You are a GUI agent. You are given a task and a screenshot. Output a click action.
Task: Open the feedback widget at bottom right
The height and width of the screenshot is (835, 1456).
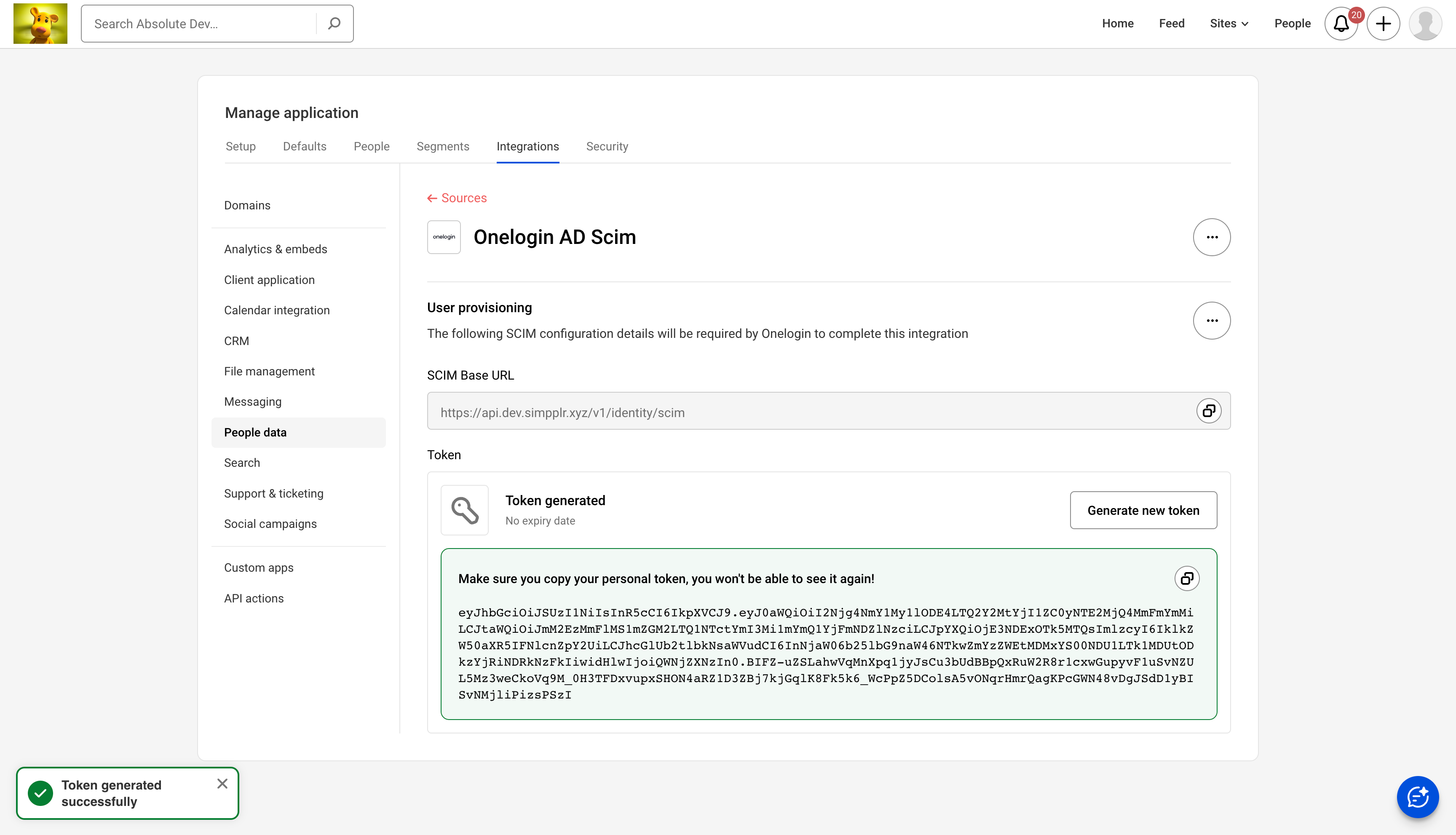[1418, 797]
